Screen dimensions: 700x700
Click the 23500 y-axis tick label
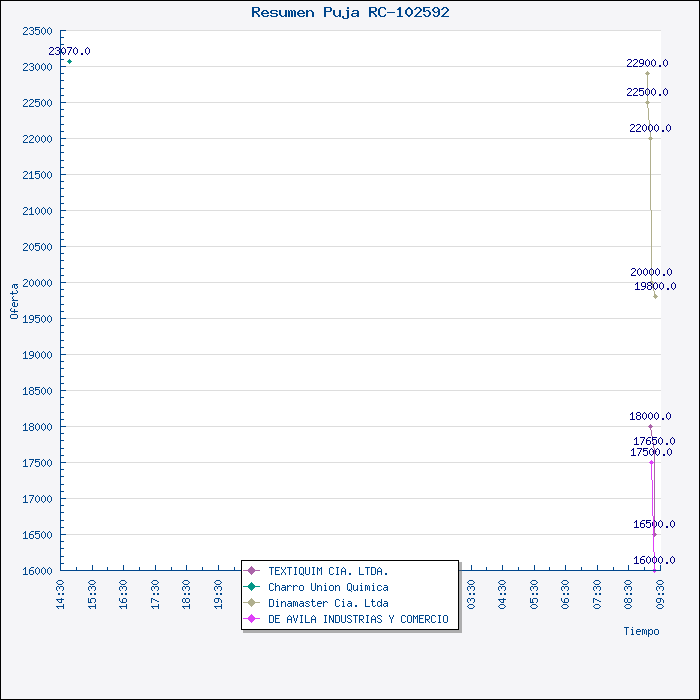coord(36,31)
